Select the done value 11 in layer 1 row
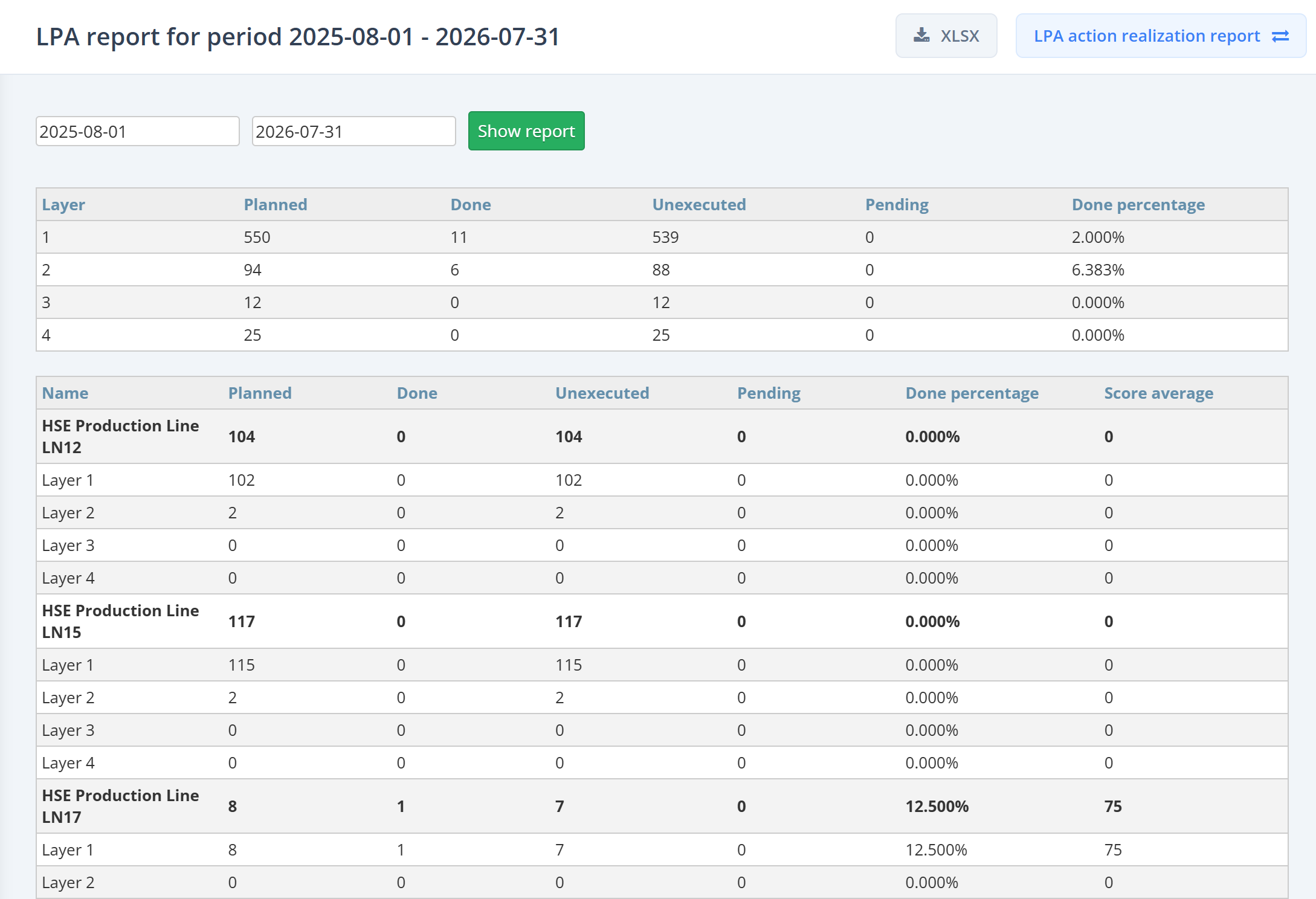This screenshot has height=899, width=1316. pyautogui.click(x=459, y=237)
